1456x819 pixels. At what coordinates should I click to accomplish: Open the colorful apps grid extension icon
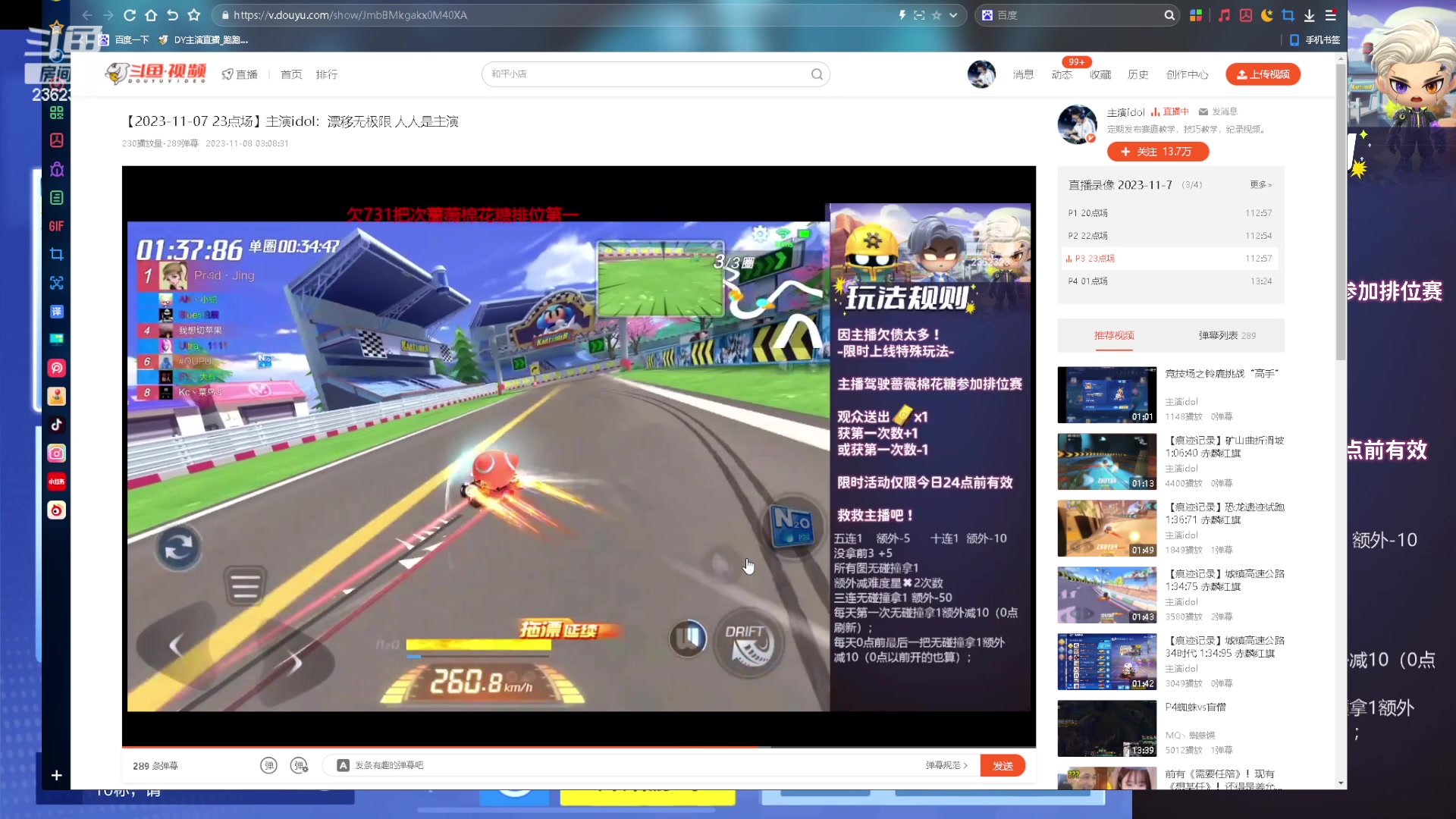pos(1196,15)
